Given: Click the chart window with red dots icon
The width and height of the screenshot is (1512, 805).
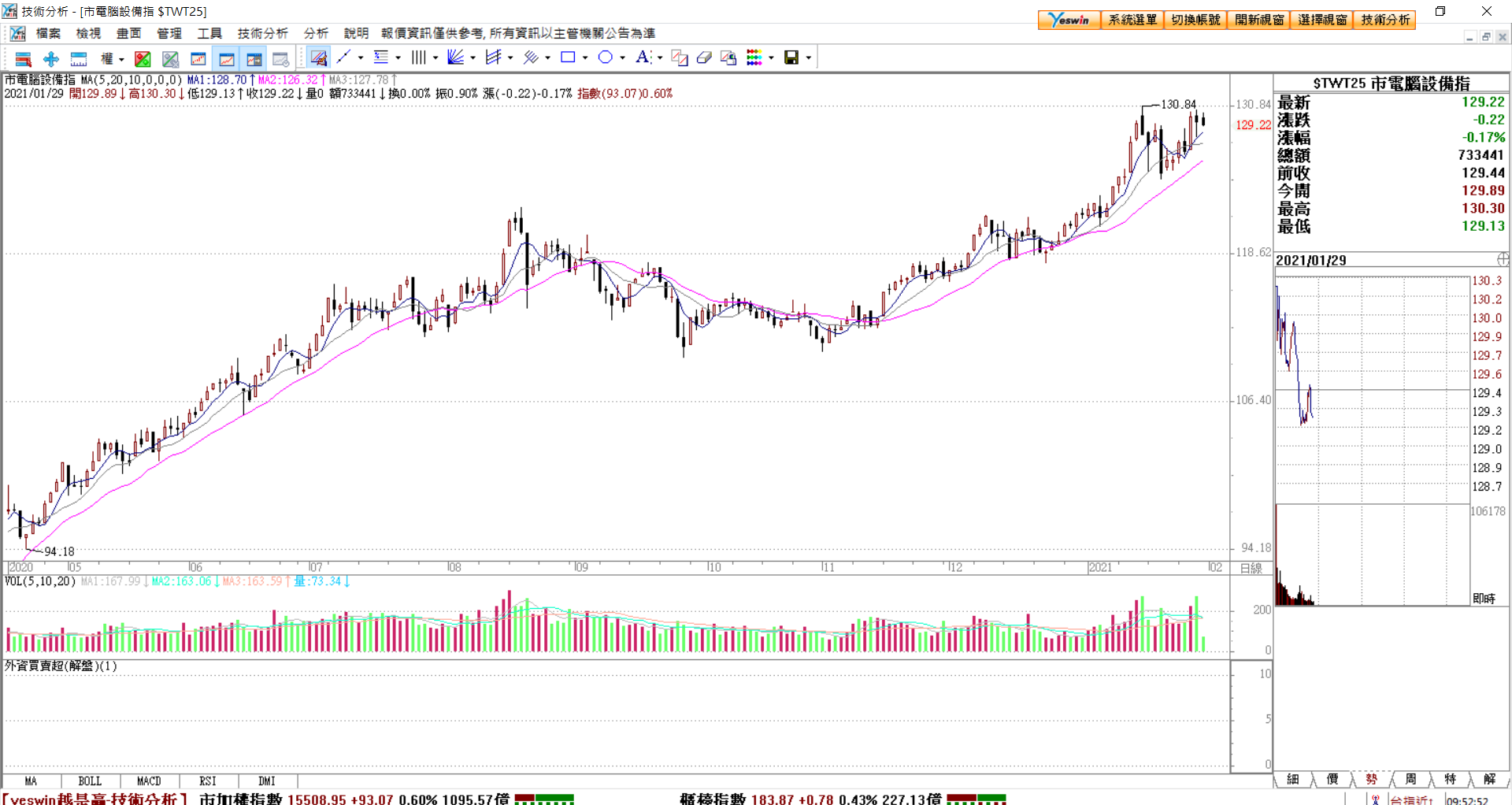Looking at the screenshot, I should coord(198,58).
